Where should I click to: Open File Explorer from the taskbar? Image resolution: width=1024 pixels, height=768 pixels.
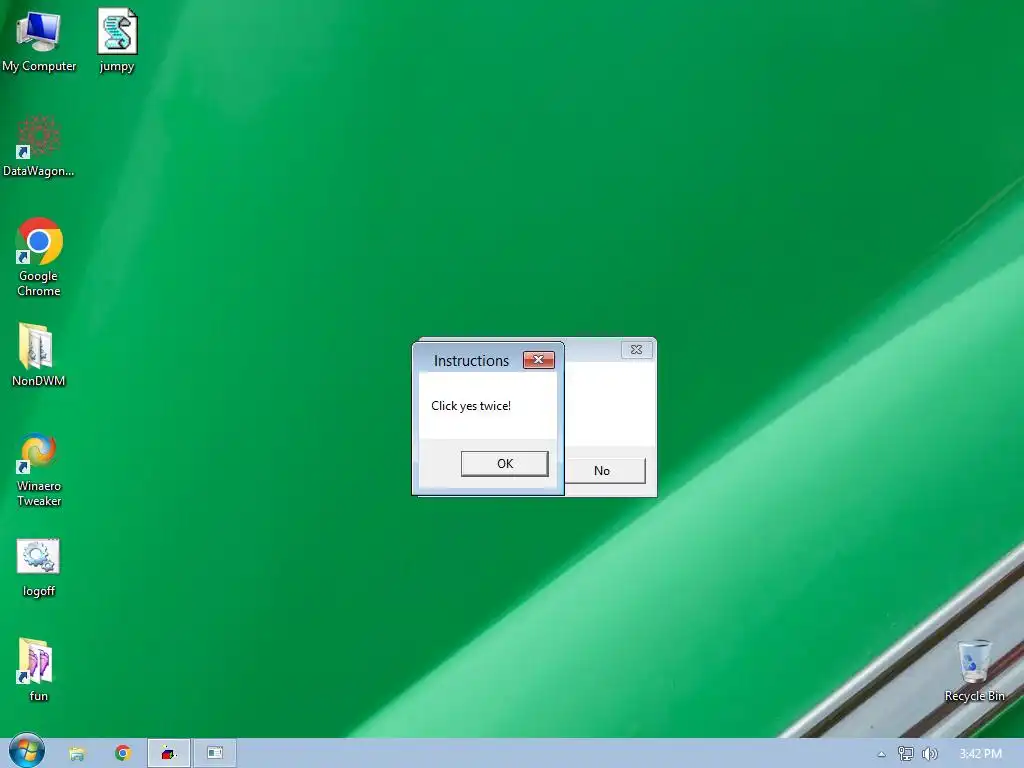click(77, 754)
